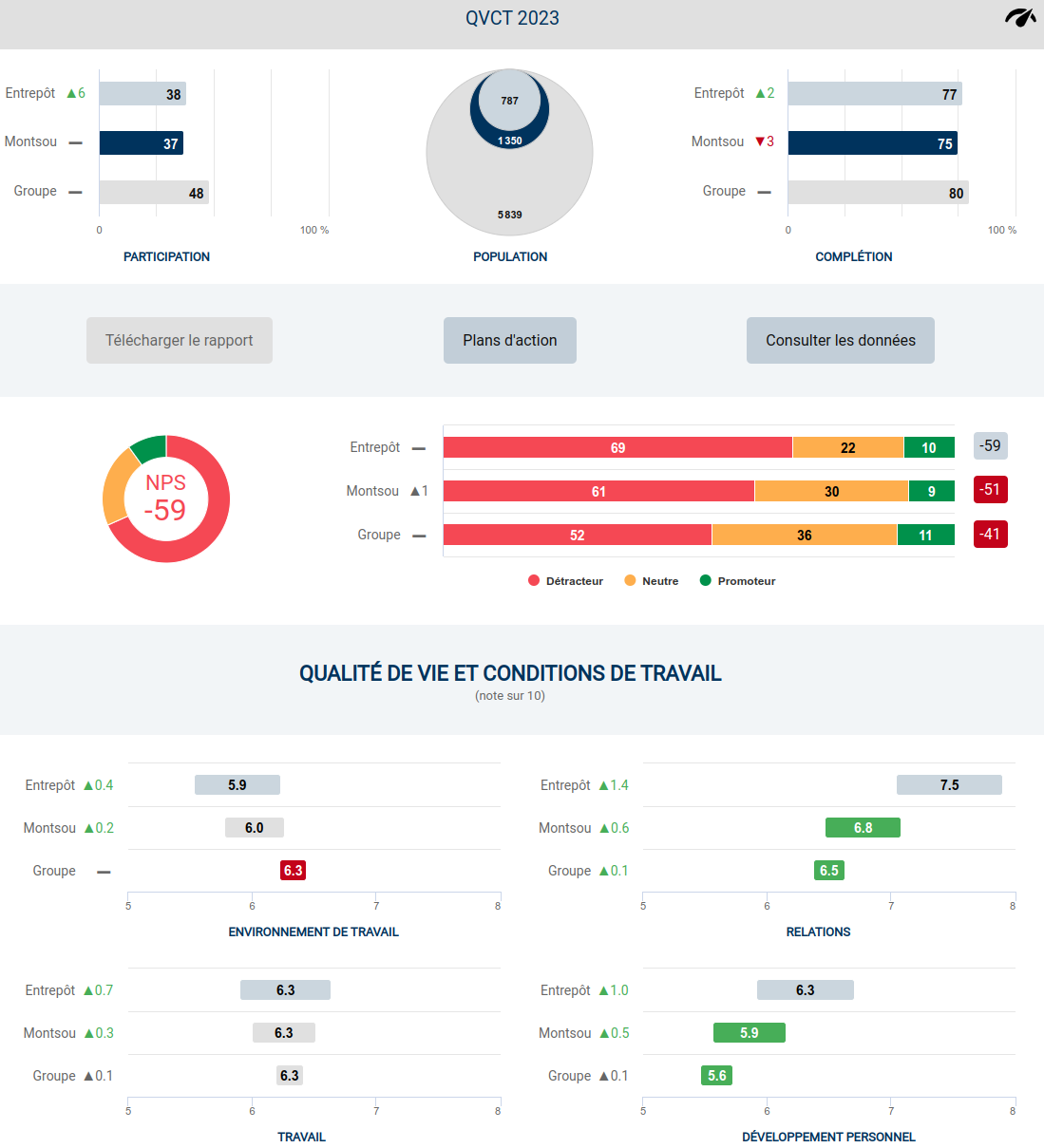Click the Entrepôt -59 NPS score badge
Viewport: 1044px width, 1148px height.
990,446
